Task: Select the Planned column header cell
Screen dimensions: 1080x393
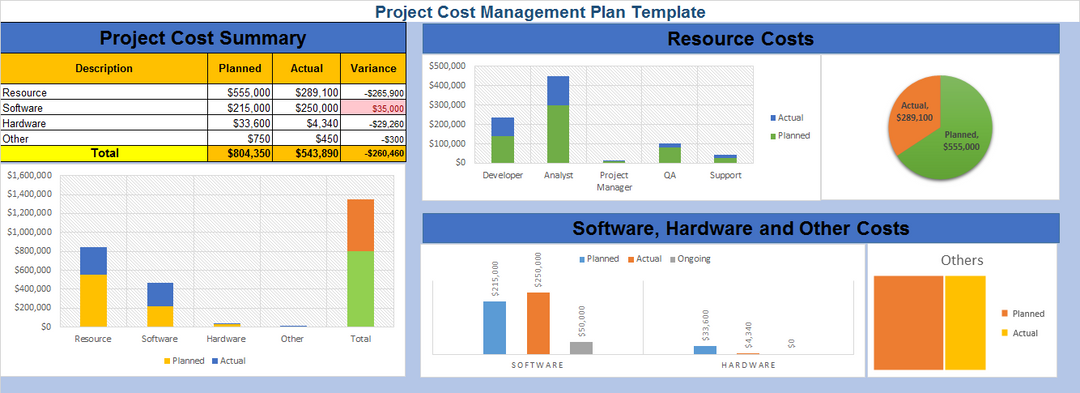Action: 240,68
